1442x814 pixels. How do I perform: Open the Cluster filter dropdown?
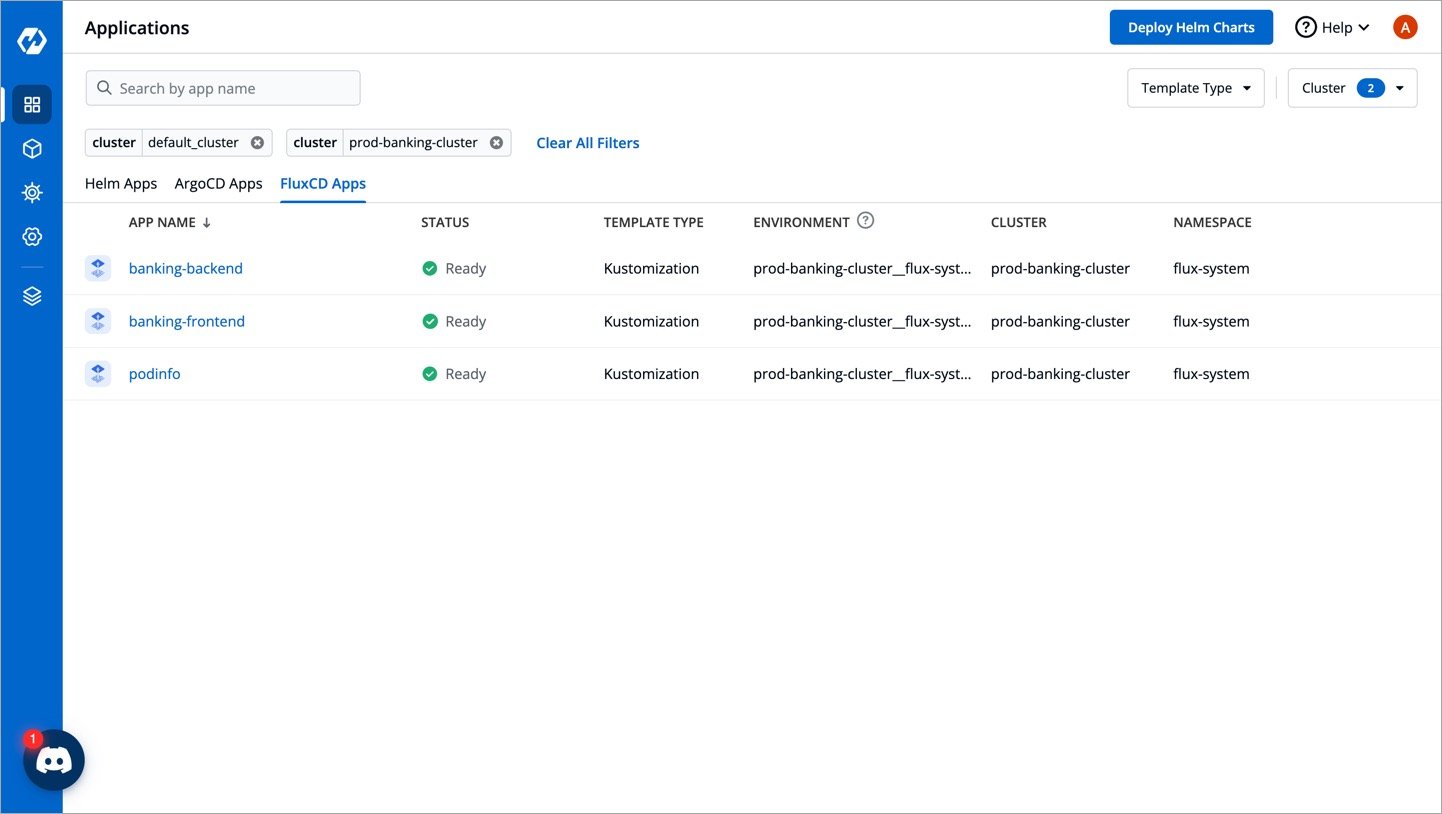[1352, 88]
